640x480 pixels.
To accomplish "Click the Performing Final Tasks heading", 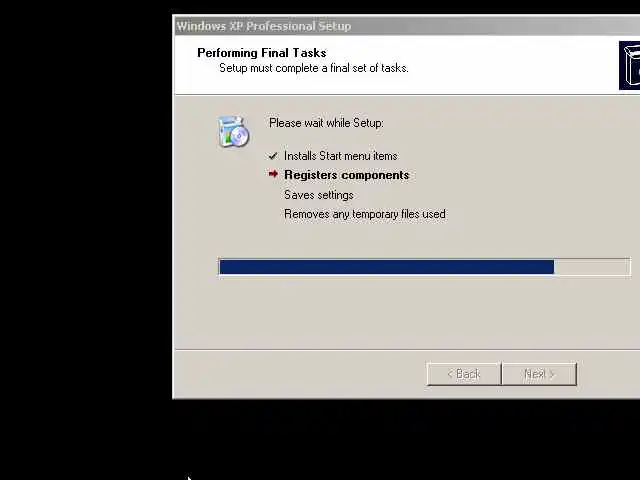I will pyautogui.click(x=262, y=53).
